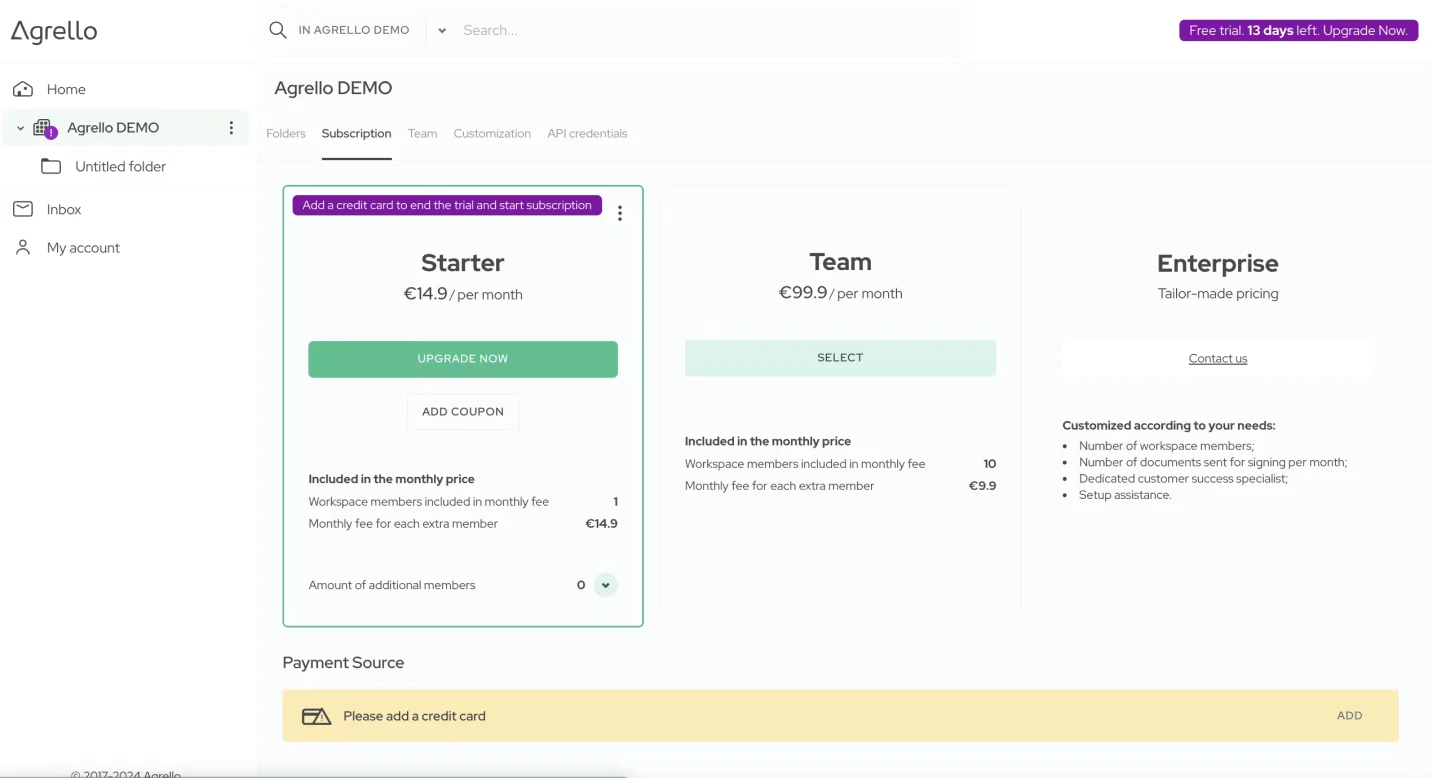Click ADD to add a credit card
Image resolution: width=1432 pixels, height=778 pixels.
coord(1349,715)
